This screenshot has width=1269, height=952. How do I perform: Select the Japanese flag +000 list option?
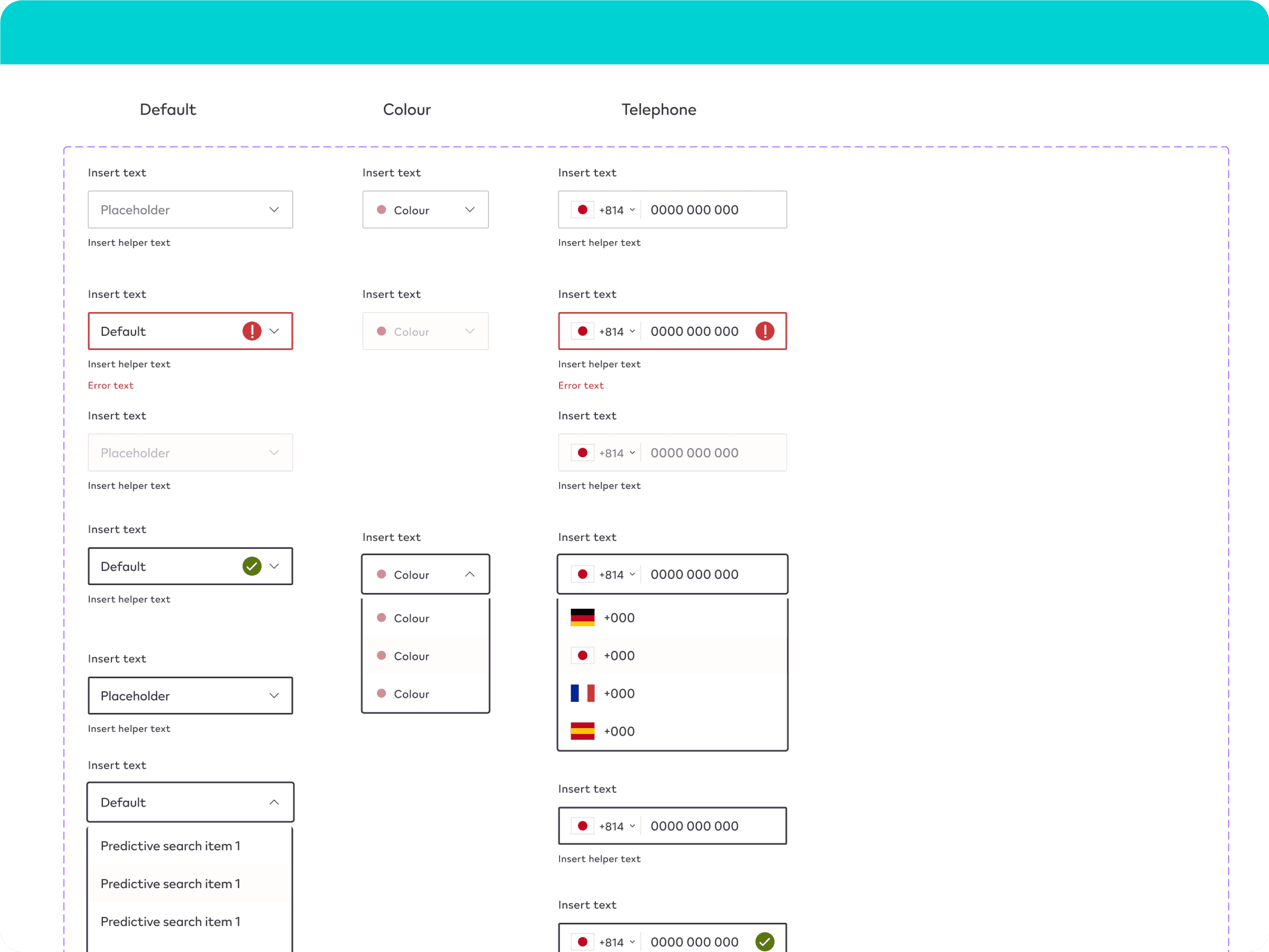point(672,655)
